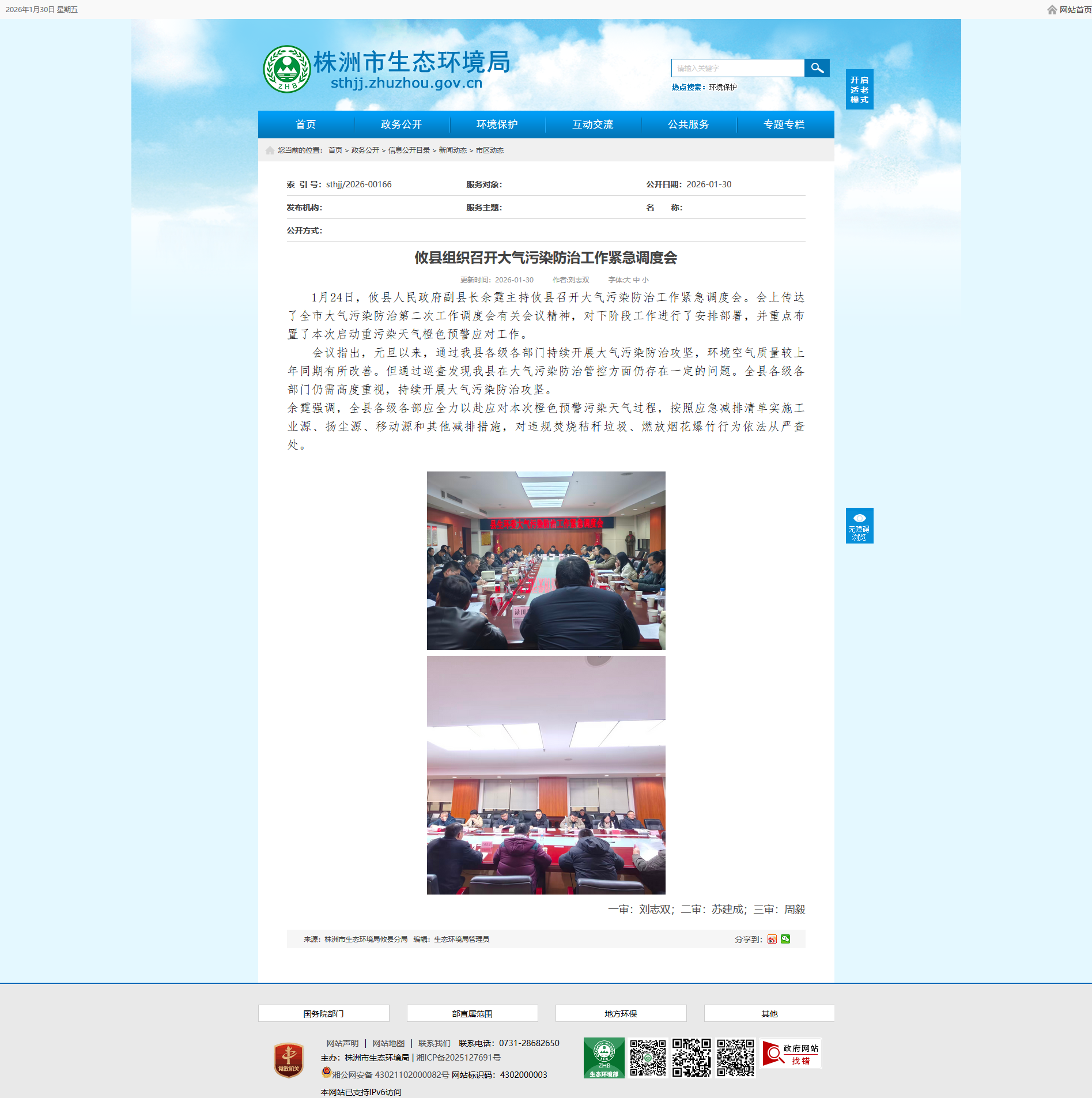The image size is (1092, 1098).
Task: Open the 环境保护 navigation menu
Action: (497, 124)
